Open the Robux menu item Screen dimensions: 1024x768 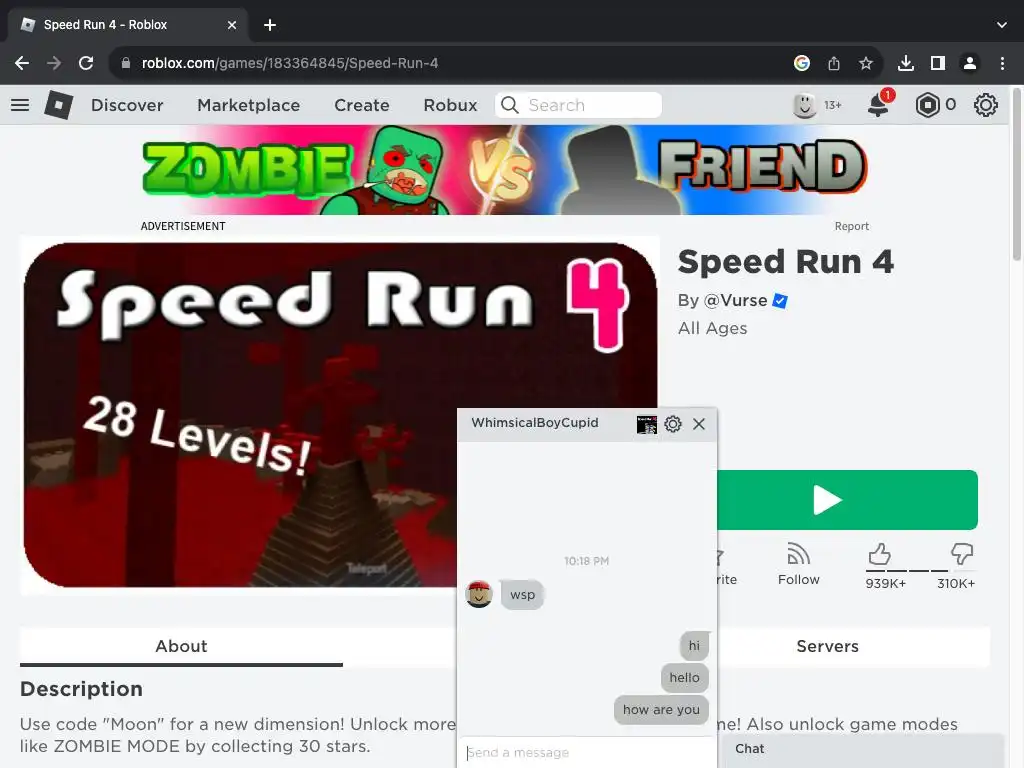(x=450, y=105)
